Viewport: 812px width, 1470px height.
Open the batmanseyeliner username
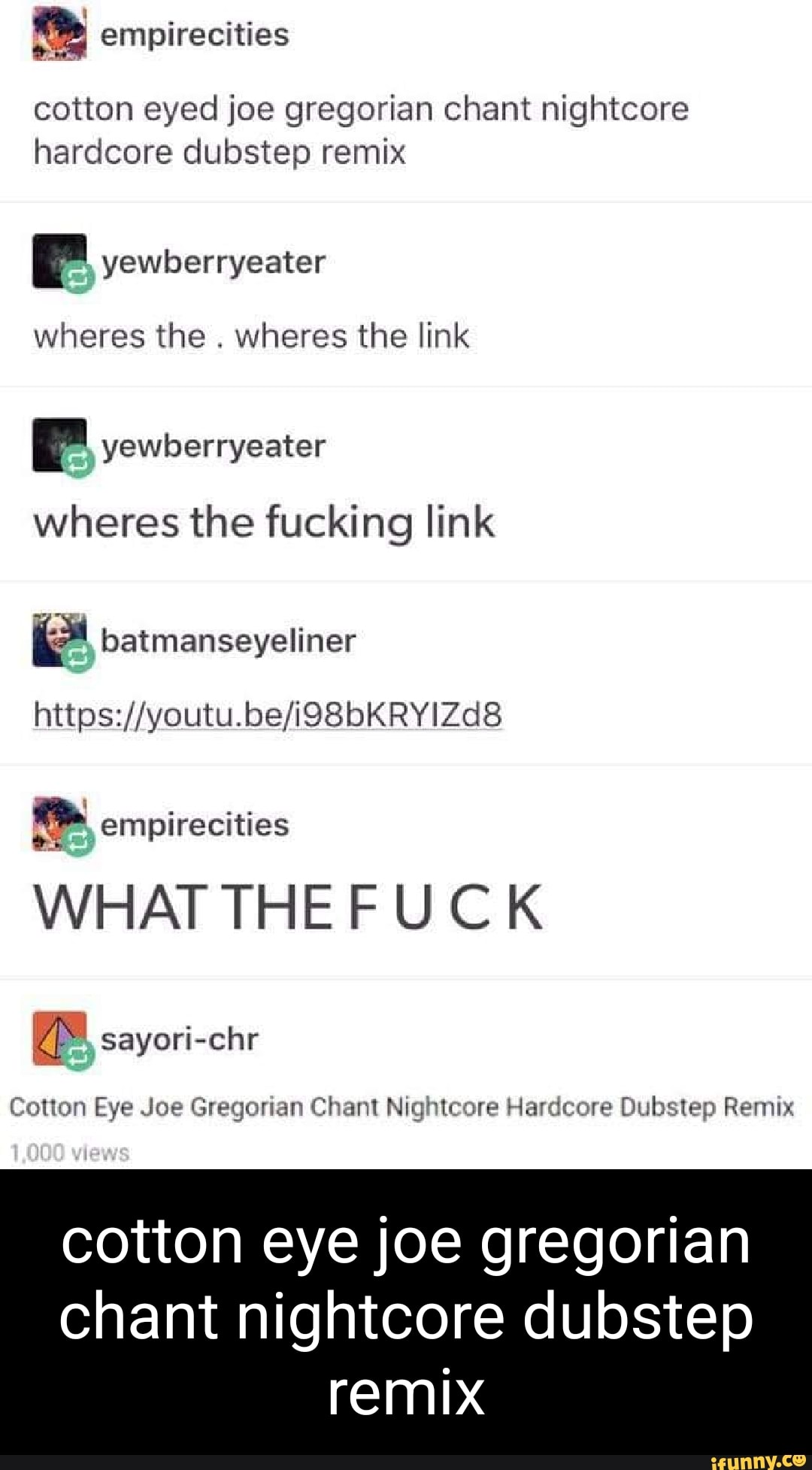click(x=229, y=641)
